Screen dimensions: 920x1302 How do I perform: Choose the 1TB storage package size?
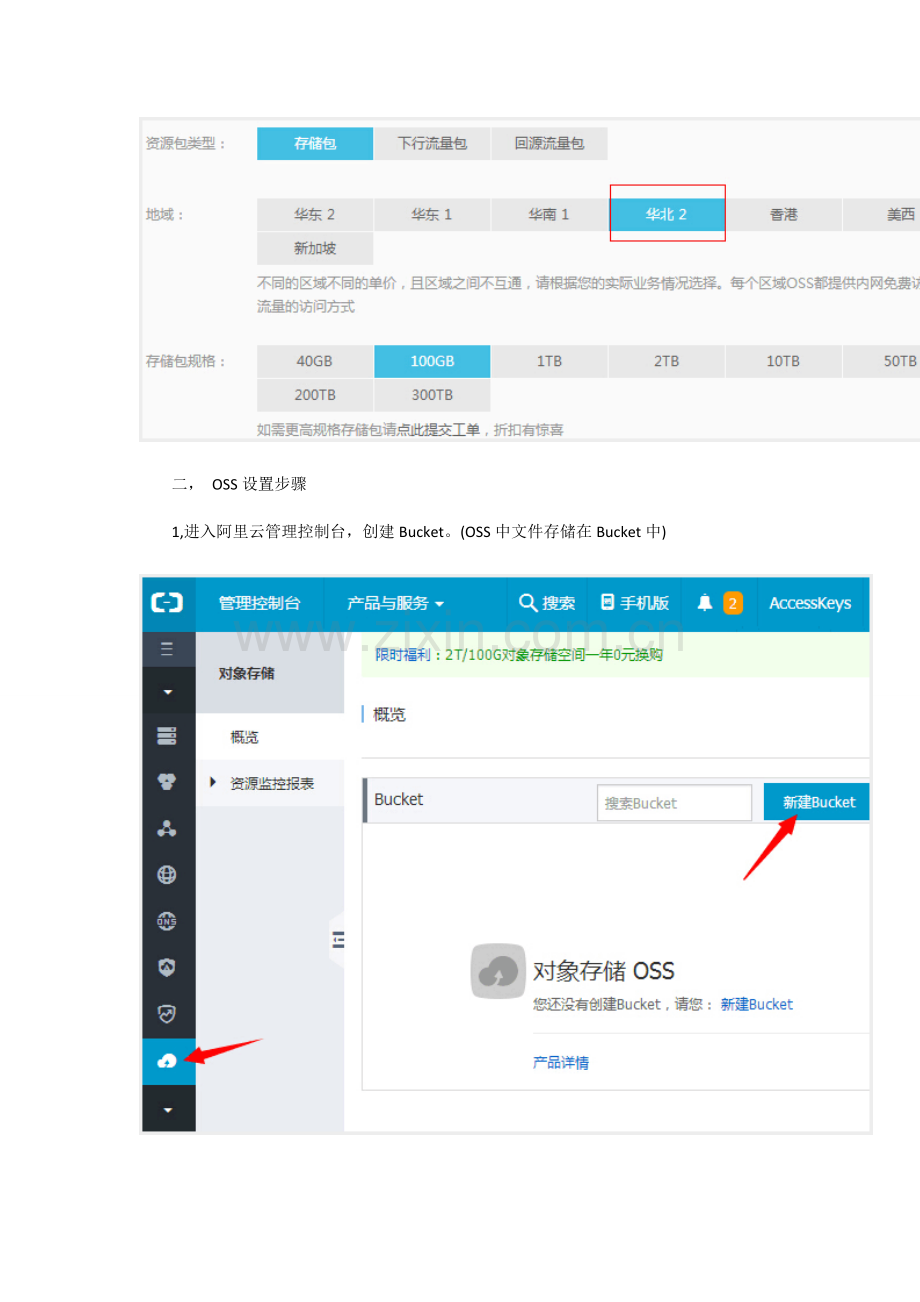[549, 361]
